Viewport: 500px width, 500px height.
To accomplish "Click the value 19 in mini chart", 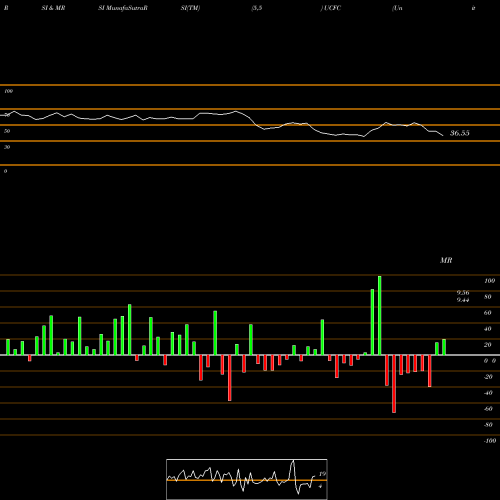I will coord(322,474).
